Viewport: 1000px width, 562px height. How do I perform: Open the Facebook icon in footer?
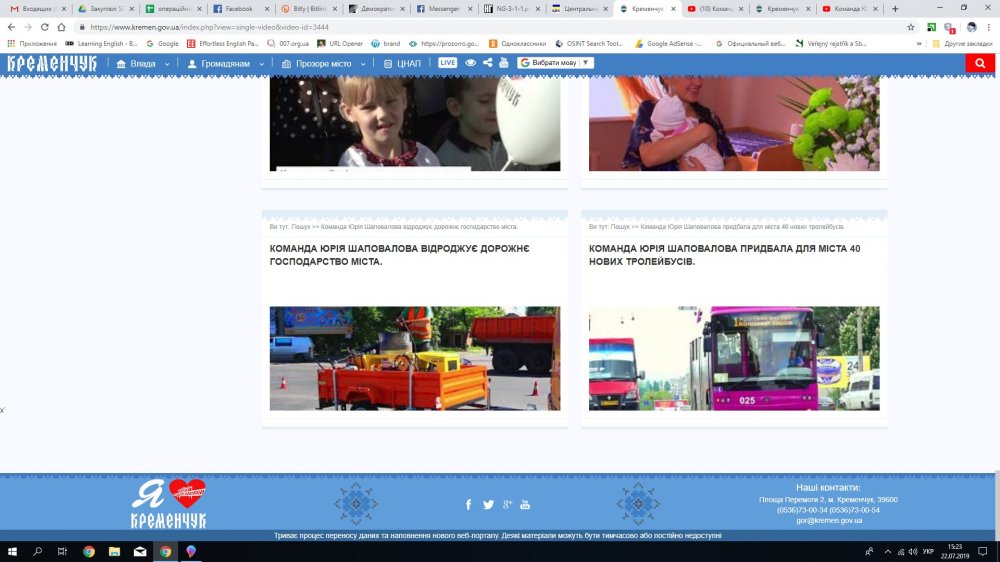(469, 505)
